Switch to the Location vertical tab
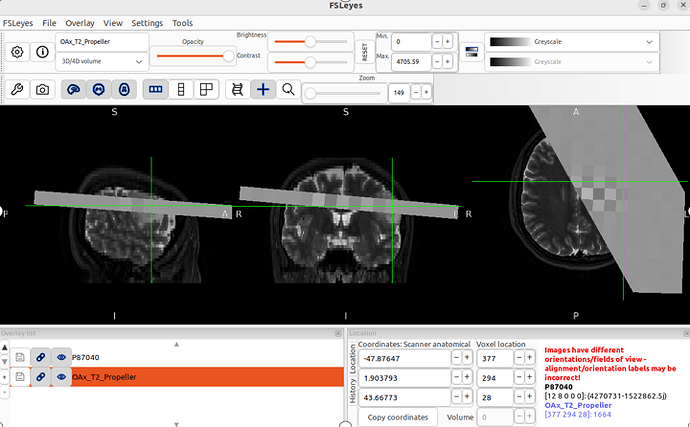The width and height of the screenshot is (690, 427). point(352,359)
